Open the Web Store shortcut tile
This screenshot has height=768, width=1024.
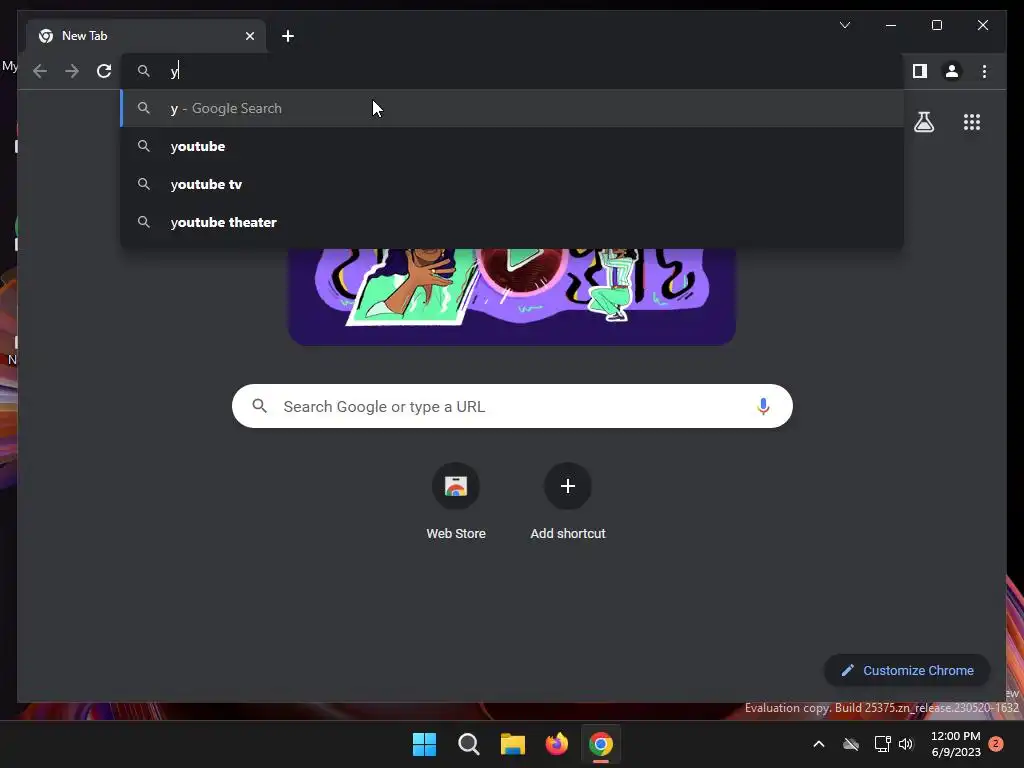point(456,486)
